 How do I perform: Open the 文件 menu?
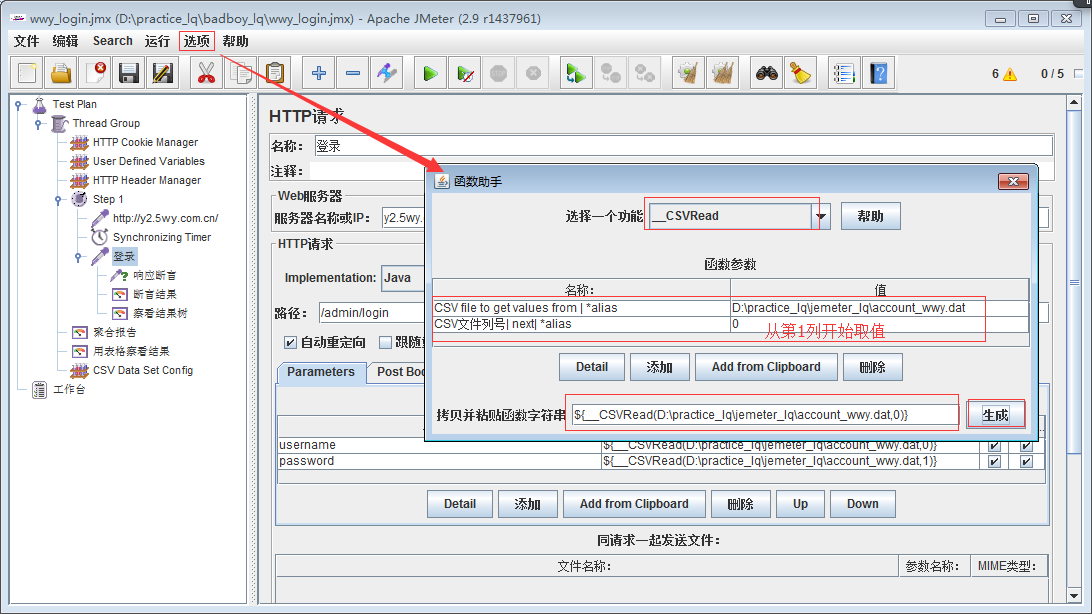[x=26, y=41]
